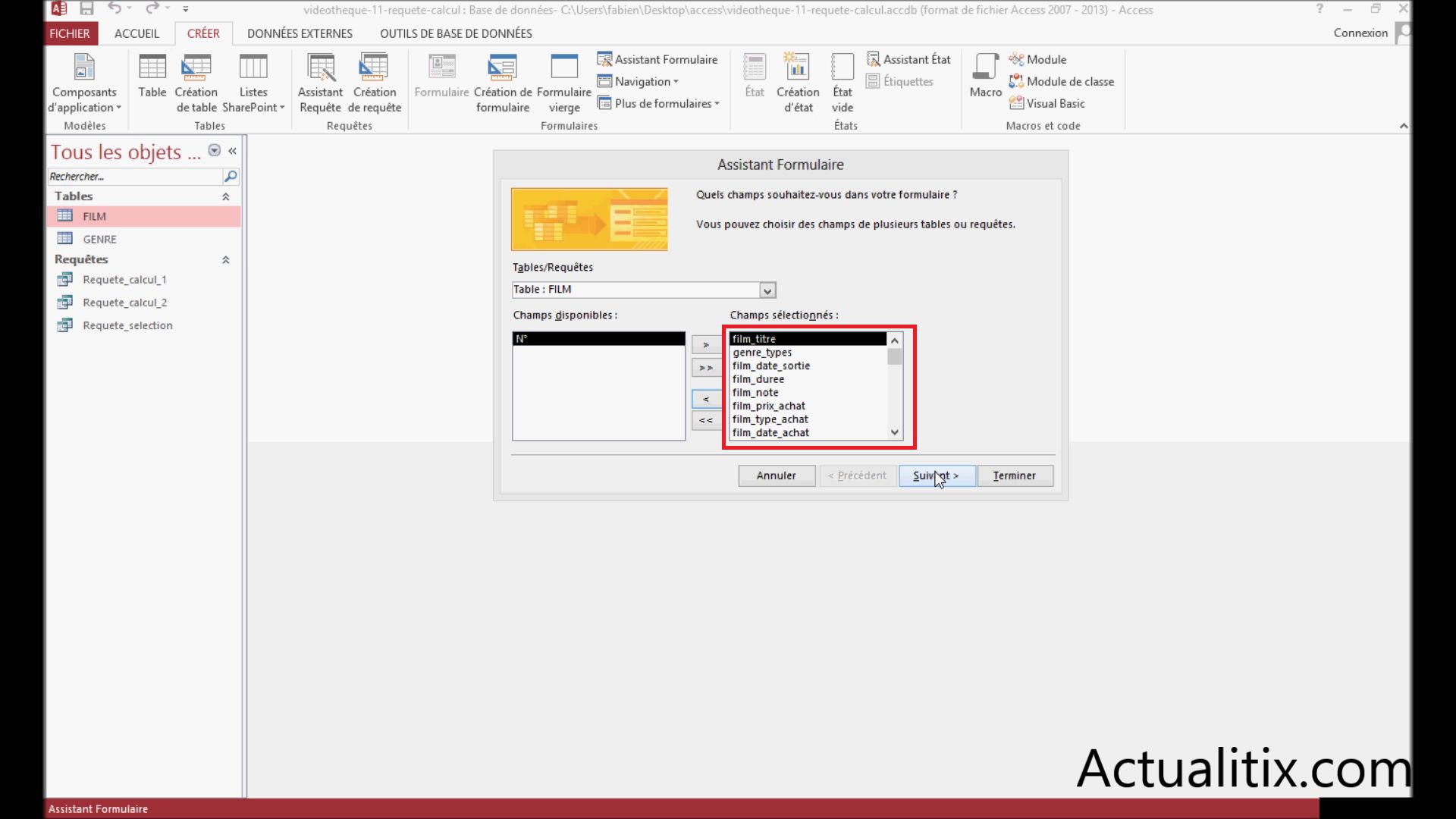
Task: Collapse the Tables group
Action: tap(225, 196)
